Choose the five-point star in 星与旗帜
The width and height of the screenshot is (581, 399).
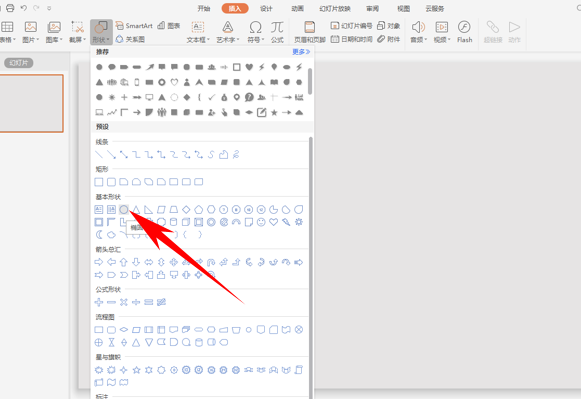point(136,370)
